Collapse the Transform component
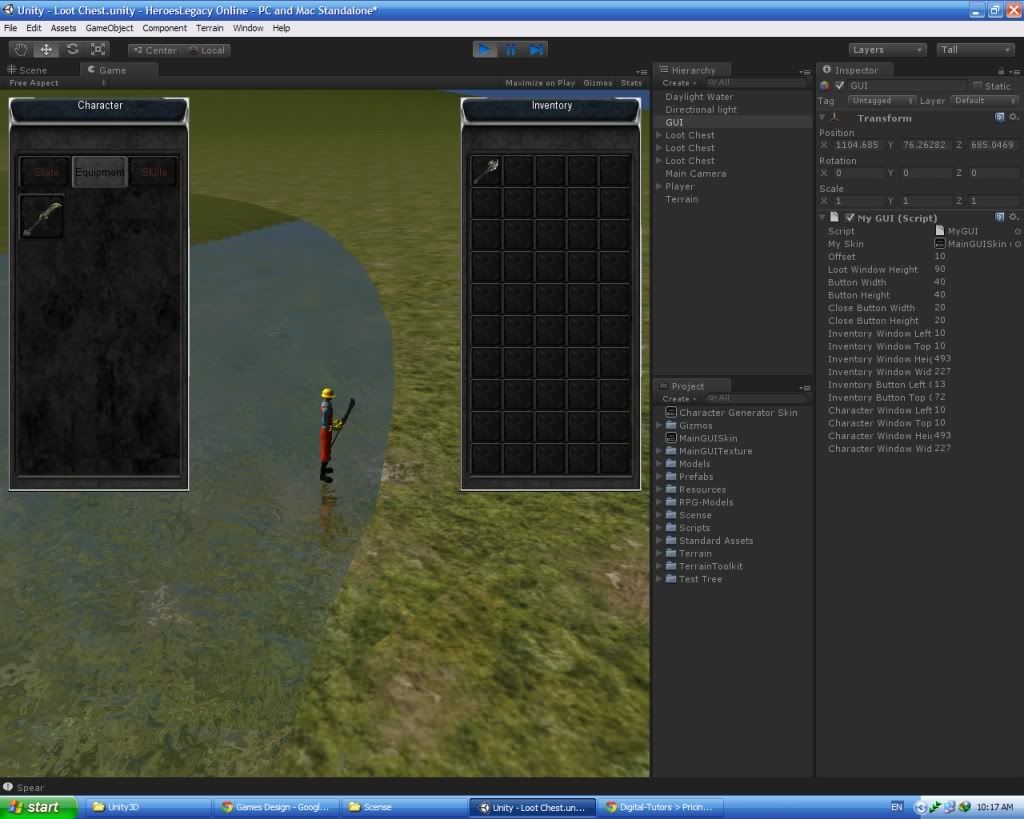This screenshot has height=819, width=1024. (822, 118)
